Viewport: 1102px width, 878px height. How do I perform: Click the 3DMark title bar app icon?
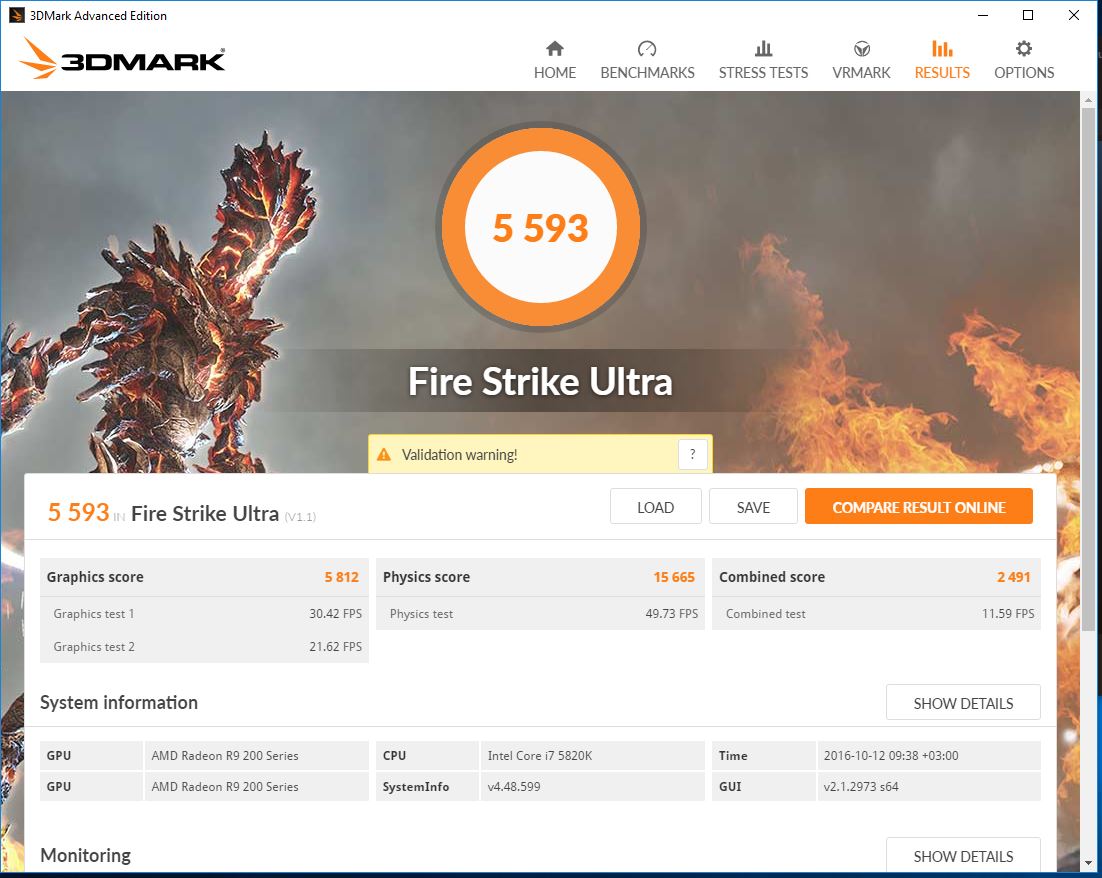(x=16, y=15)
